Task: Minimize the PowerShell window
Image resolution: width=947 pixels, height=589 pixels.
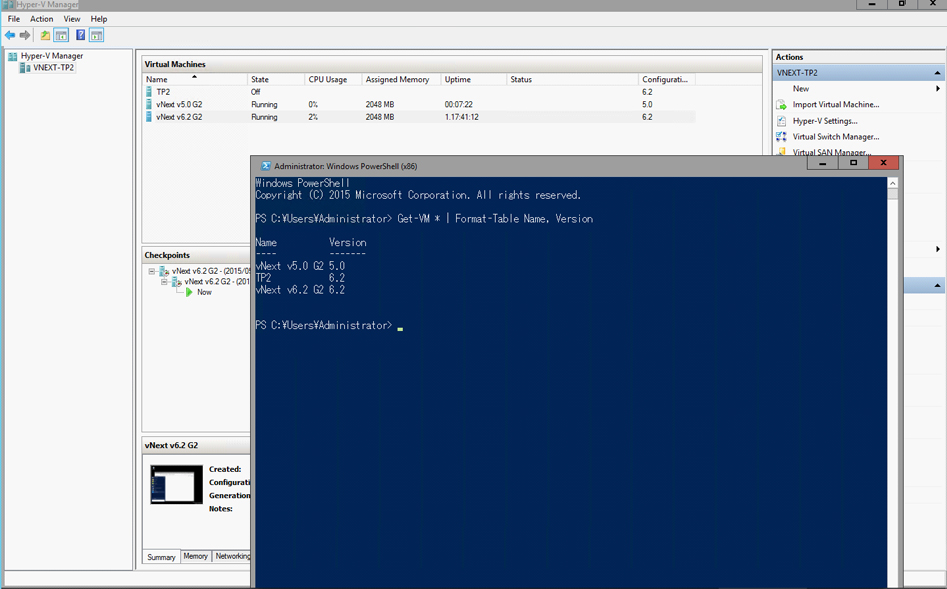Action: click(x=823, y=163)
